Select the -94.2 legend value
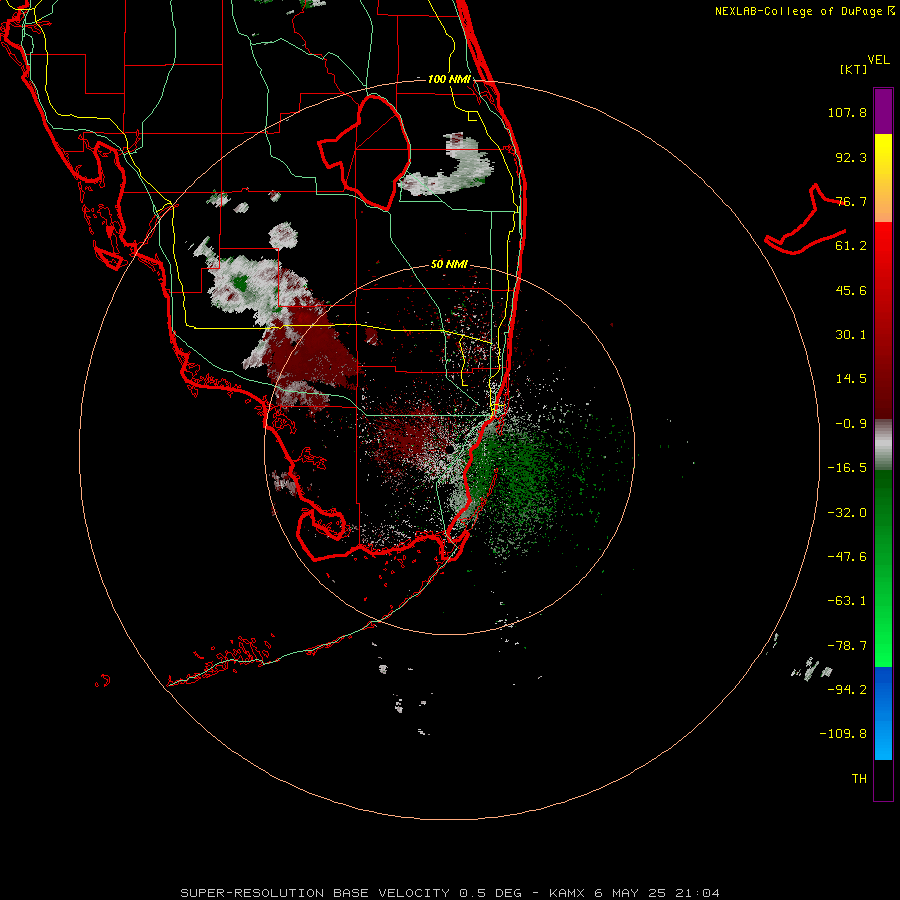 tap(847, 690)
